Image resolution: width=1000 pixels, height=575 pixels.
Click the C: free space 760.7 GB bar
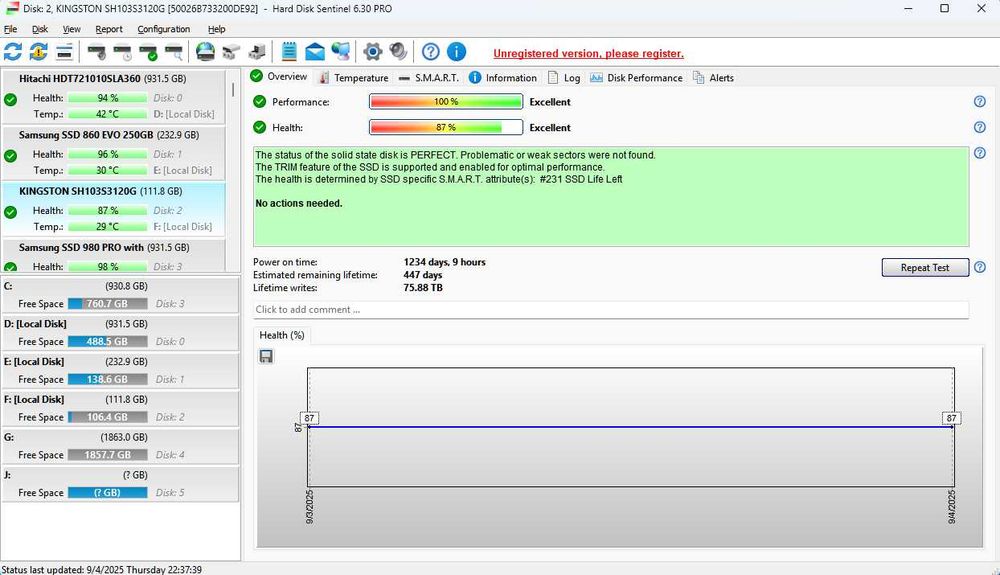[107, 303]
